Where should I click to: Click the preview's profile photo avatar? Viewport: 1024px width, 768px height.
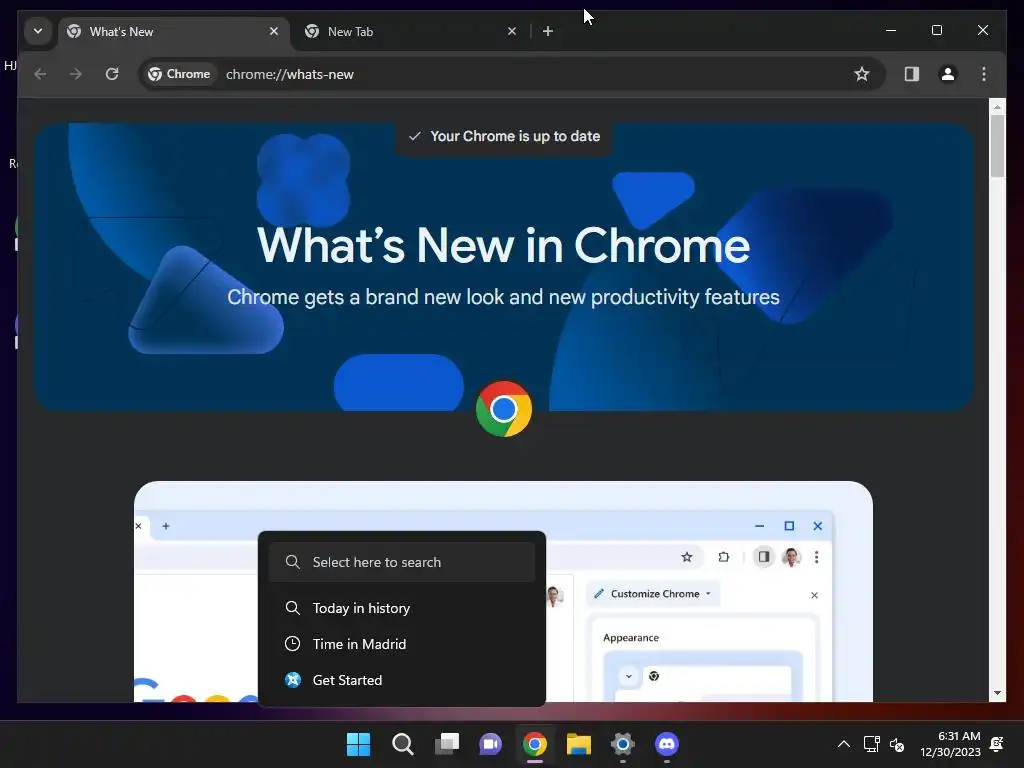pos(792,557)
